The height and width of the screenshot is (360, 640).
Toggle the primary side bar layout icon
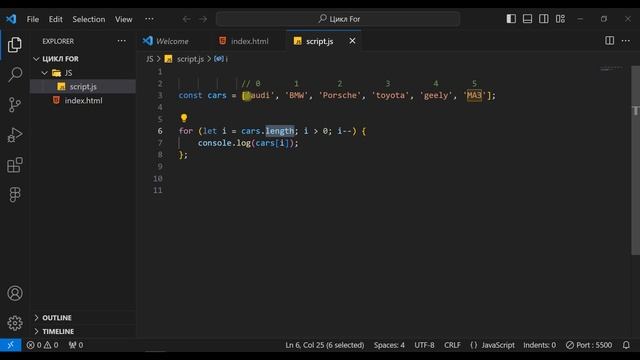pos(511,19)
